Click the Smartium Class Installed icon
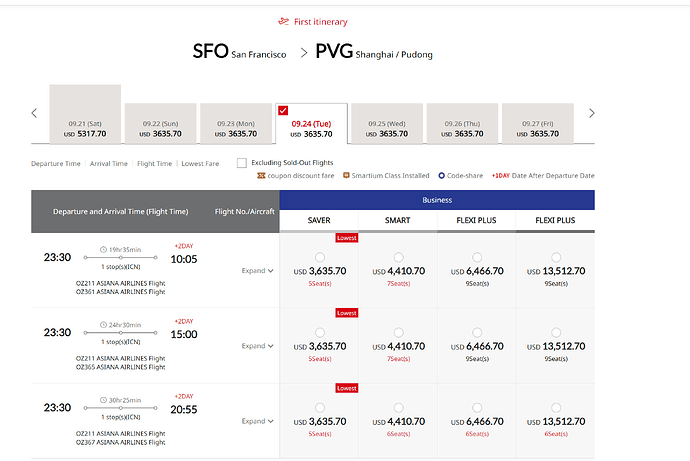The image size is (690, 461). tap(346, 175)
